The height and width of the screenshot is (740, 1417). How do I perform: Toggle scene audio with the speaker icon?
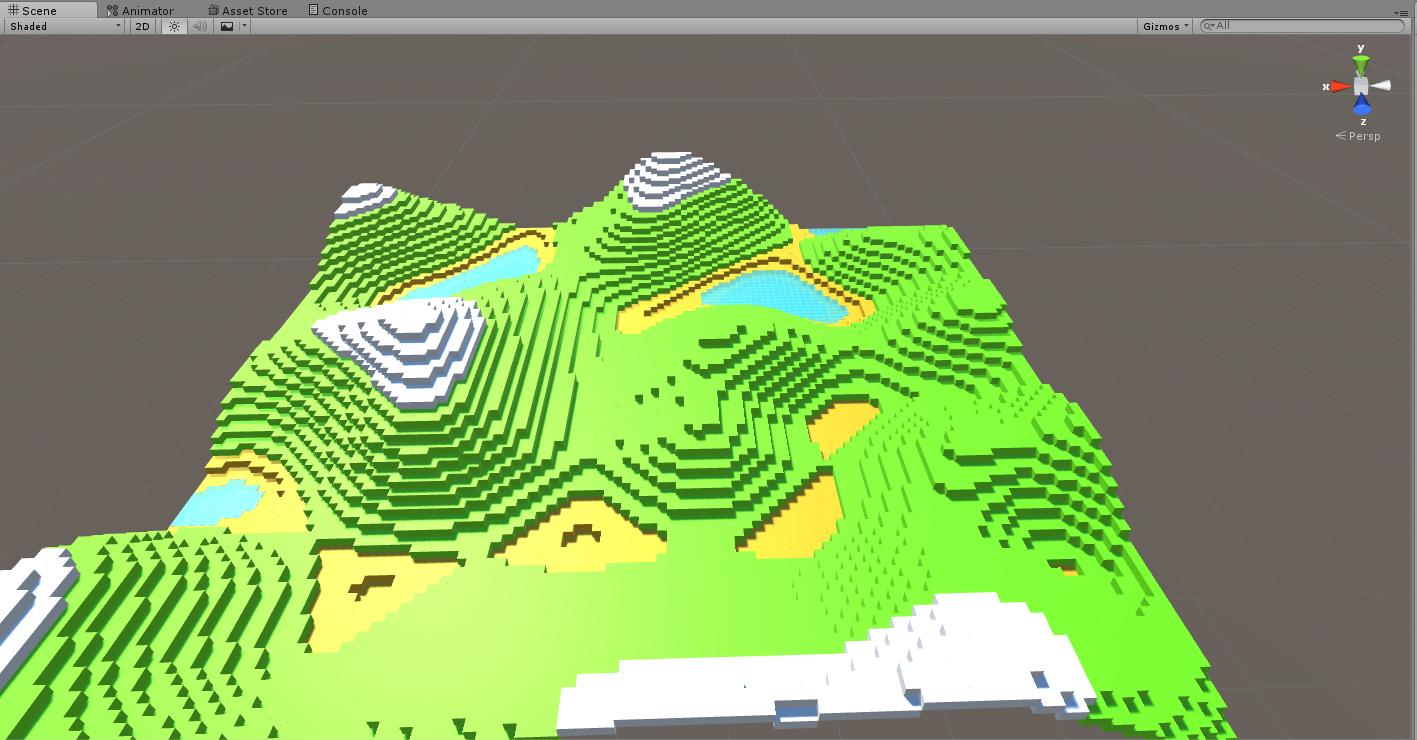point(199,26)
